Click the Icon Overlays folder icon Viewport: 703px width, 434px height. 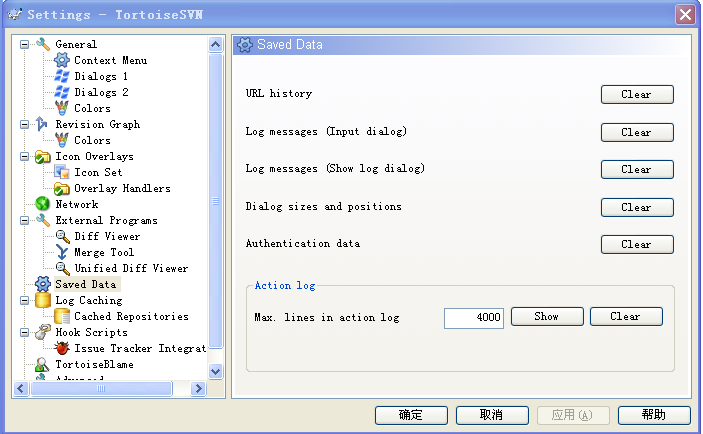(x=43, y=156)
